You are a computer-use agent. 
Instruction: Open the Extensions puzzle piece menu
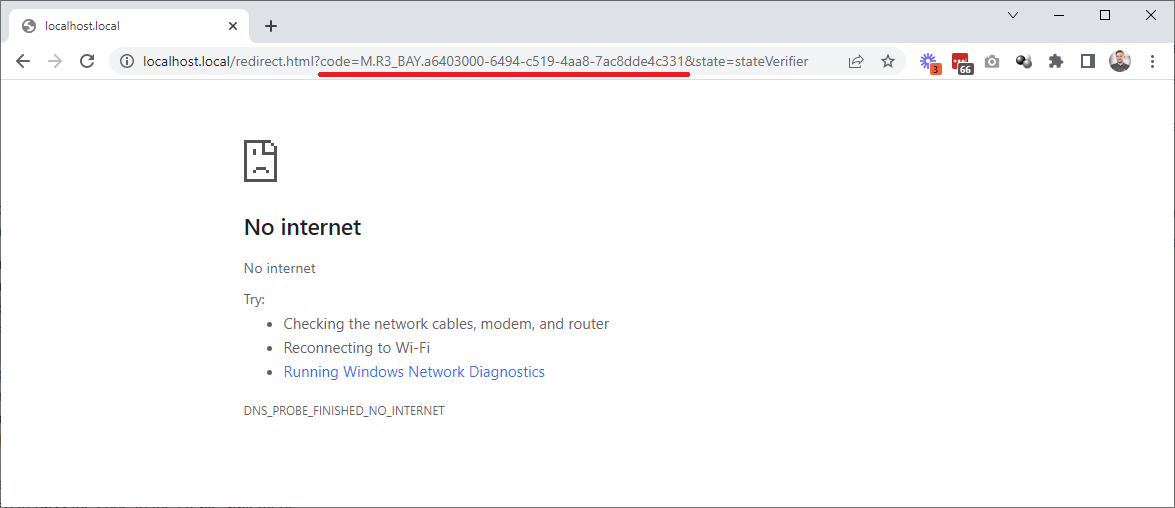[x=1055, y=62]
